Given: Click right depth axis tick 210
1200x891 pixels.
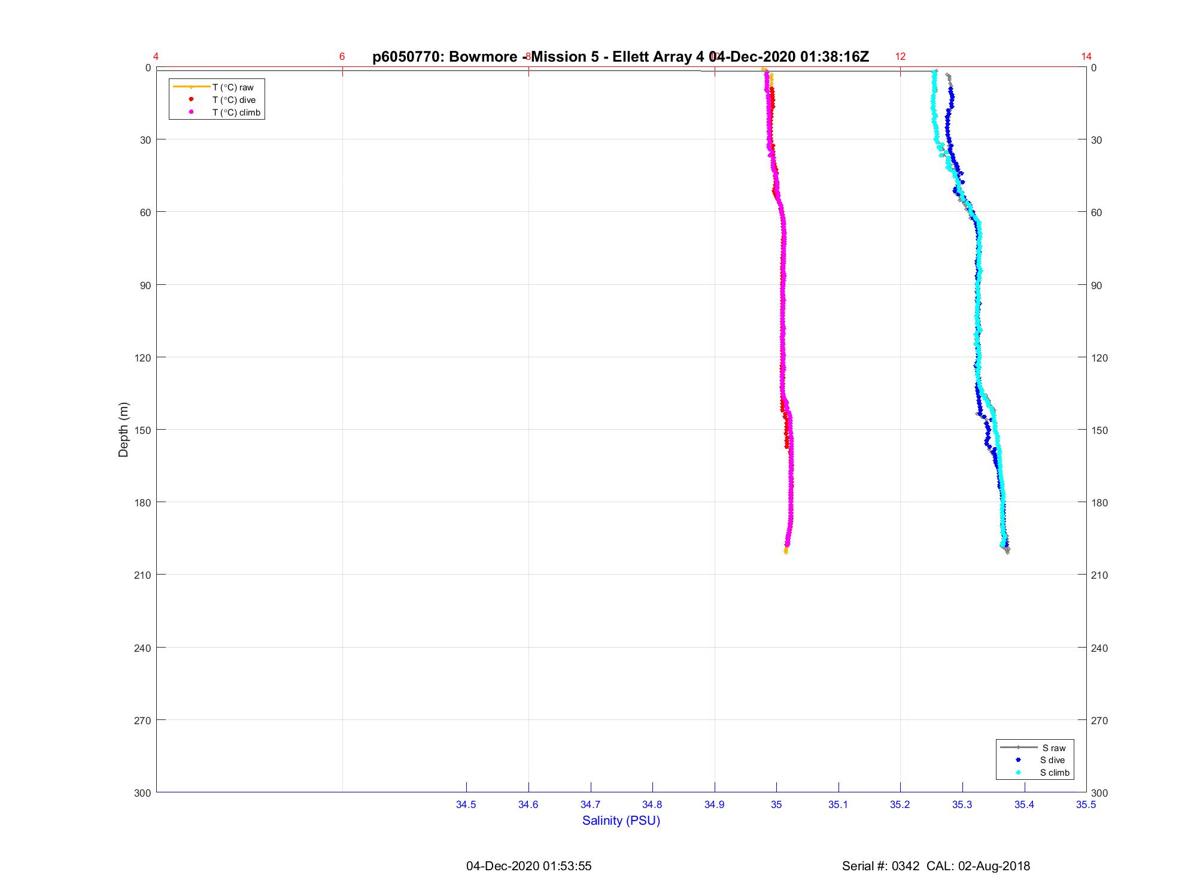Looking at the screenshot, I should (1101, 575).
